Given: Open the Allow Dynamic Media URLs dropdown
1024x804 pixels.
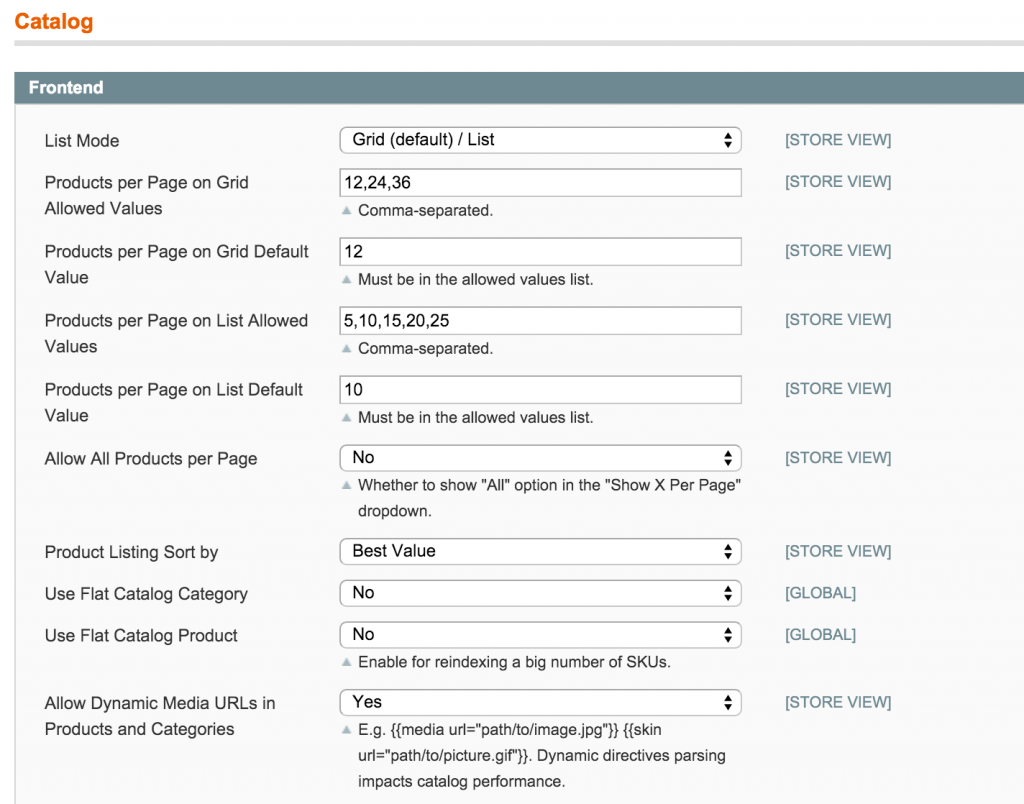Looking at the screenshot, I should [540, 702].
